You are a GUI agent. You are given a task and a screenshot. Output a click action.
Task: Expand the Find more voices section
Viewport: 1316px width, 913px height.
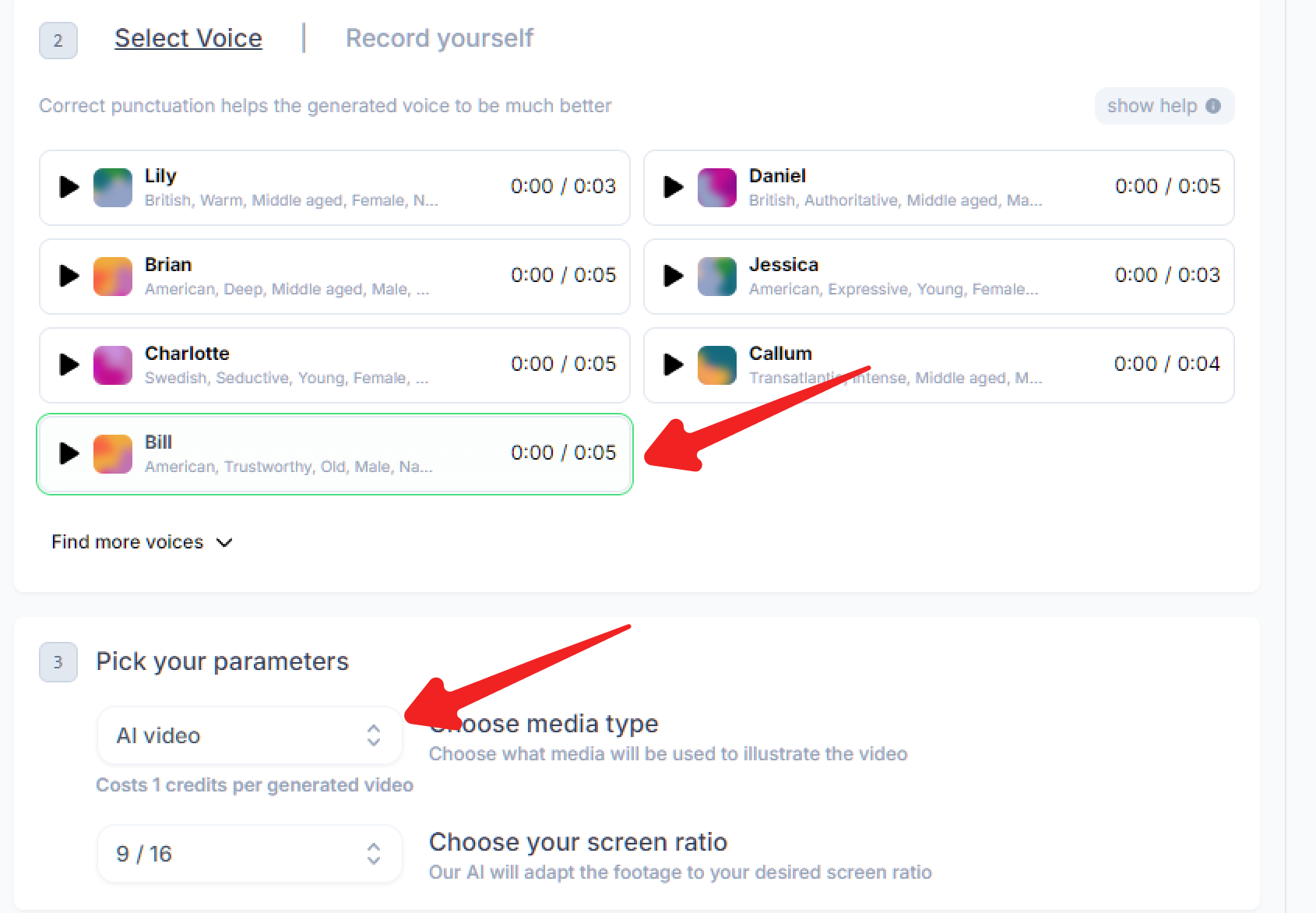142,542
